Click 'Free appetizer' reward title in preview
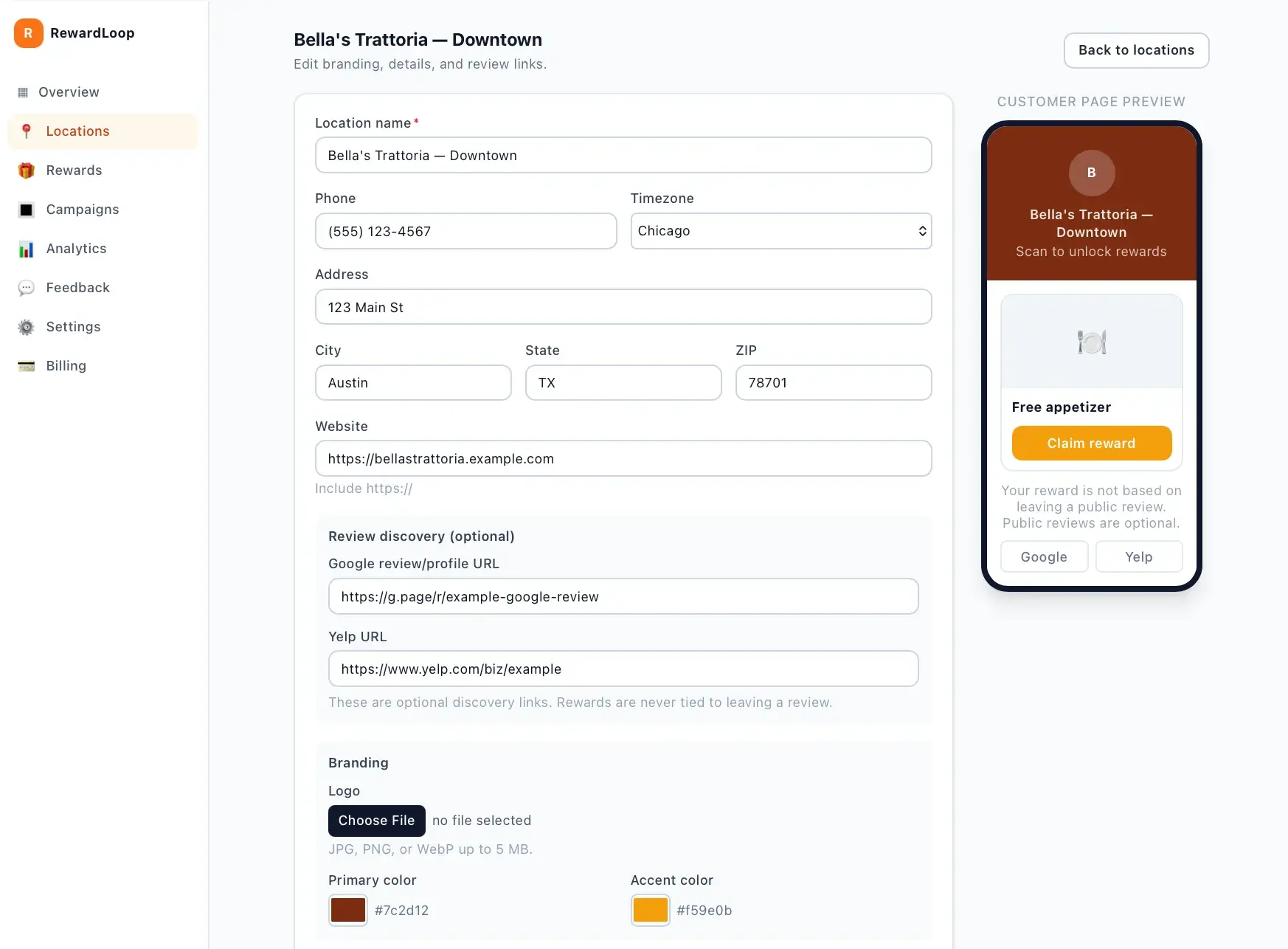The width and height of the screenshot is (1288, 949). click(1061, 407)
